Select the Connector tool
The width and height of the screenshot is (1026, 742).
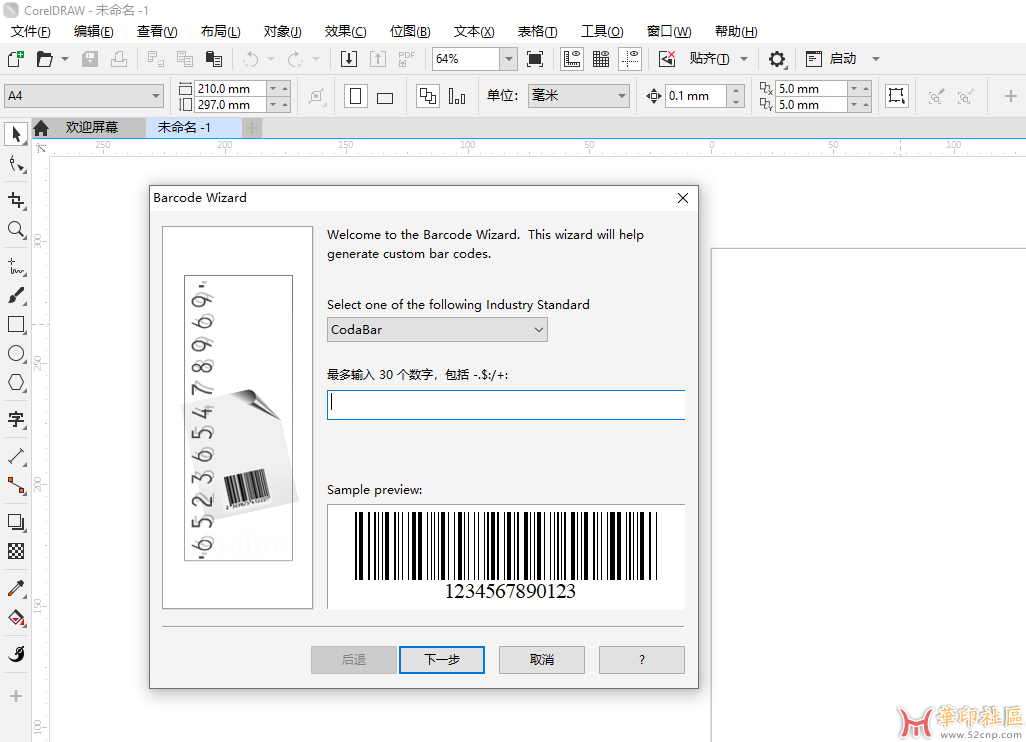tap(16, 486)
